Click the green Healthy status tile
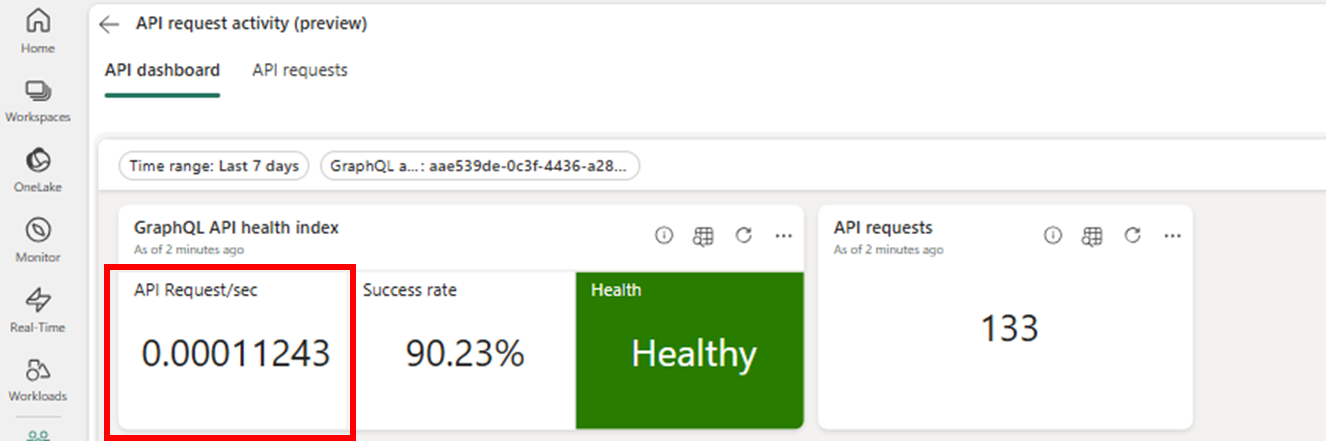 click(x=690, y=350)
